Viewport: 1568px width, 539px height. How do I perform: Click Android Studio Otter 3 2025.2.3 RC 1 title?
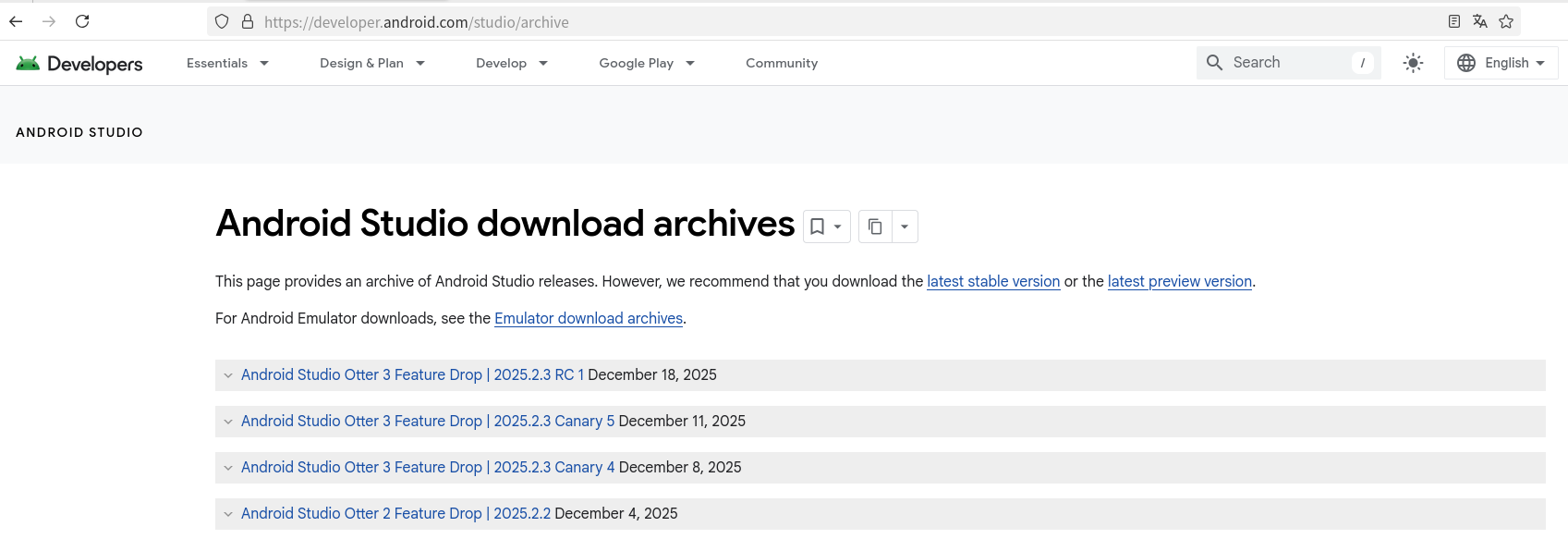coord(412,374)
